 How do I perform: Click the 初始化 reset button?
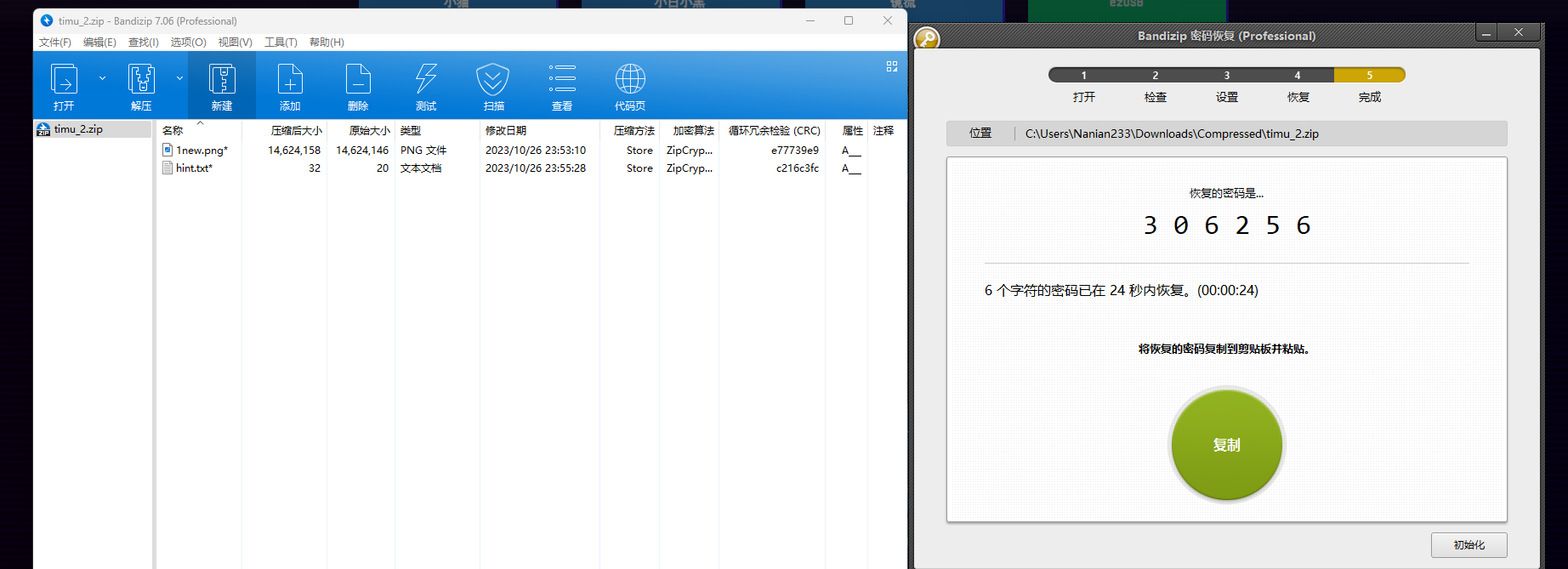1469,545
